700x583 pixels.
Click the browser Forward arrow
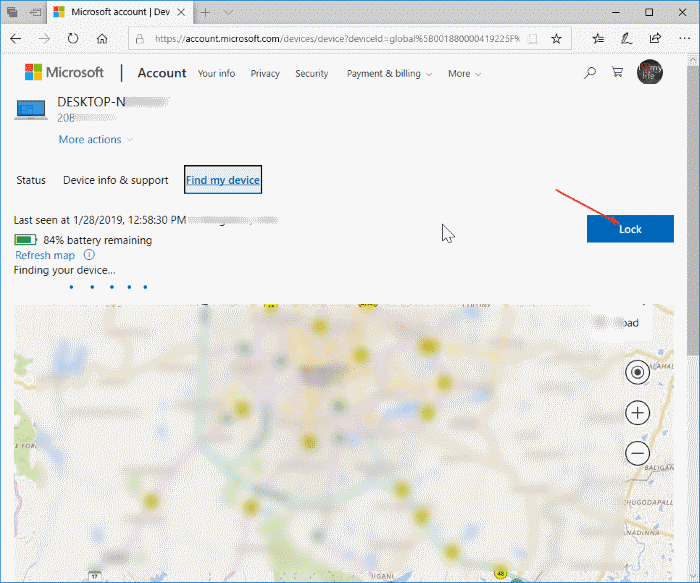tap(44, 39)
